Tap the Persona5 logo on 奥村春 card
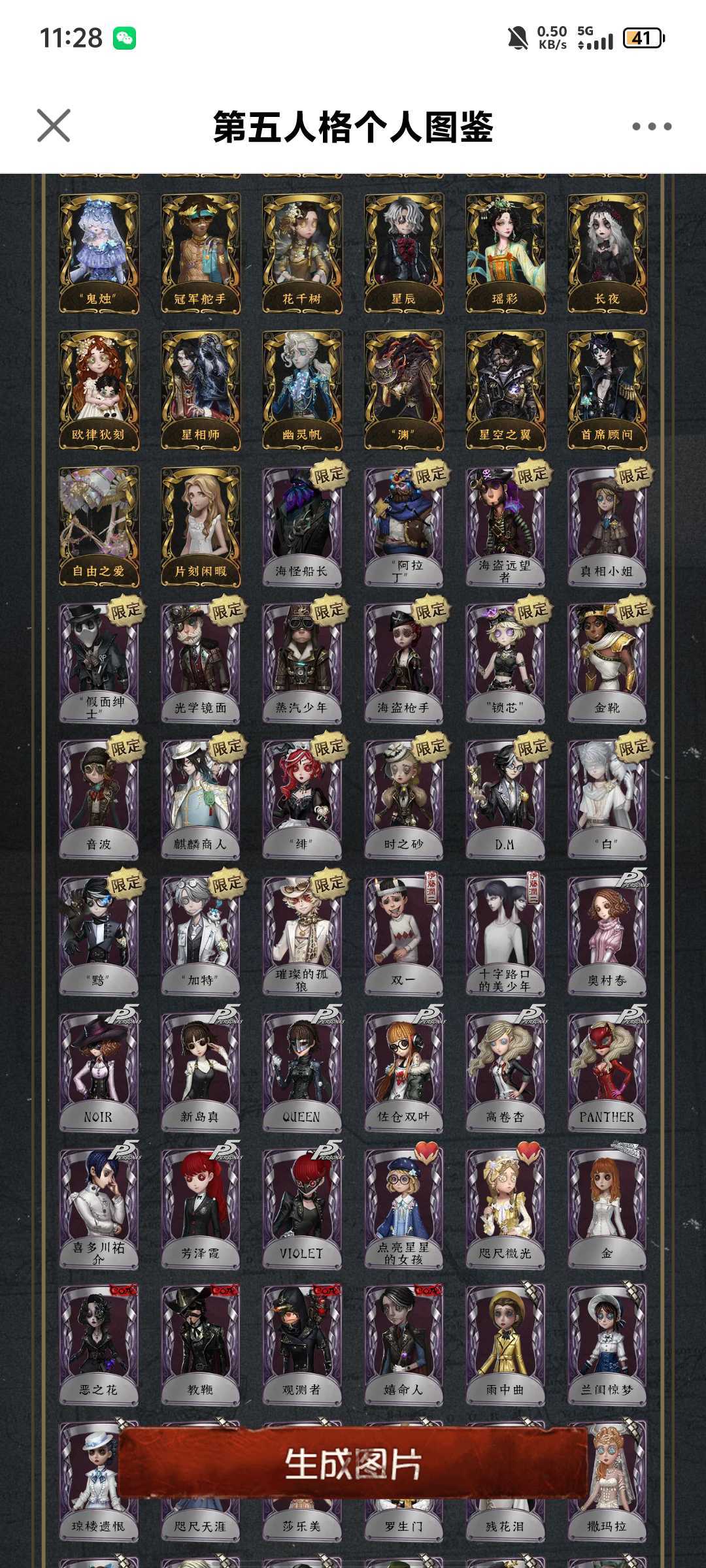Image resolution: width=706 pixels, height=1568 pixels. tap(632, 879)
